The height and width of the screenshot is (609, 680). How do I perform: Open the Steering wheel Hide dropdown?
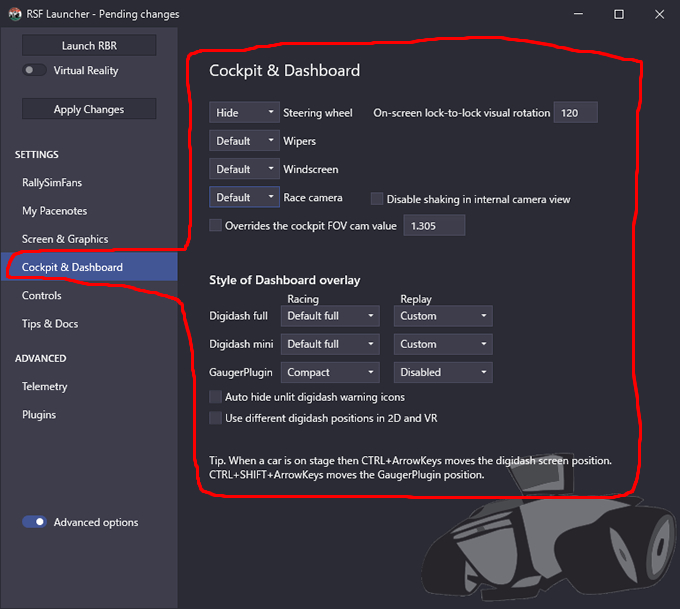click(244, 113)
